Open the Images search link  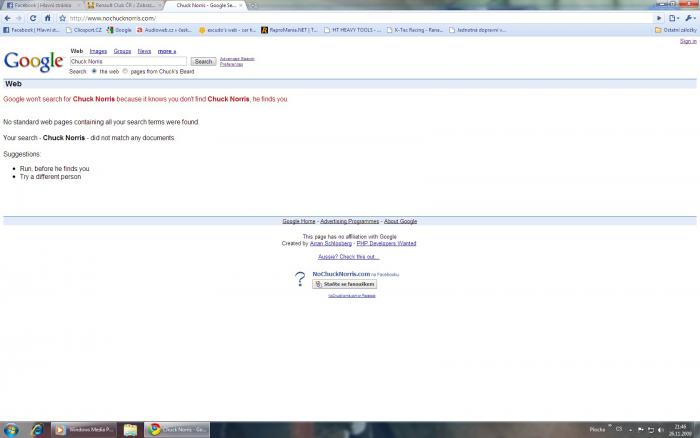click(98, 50)
